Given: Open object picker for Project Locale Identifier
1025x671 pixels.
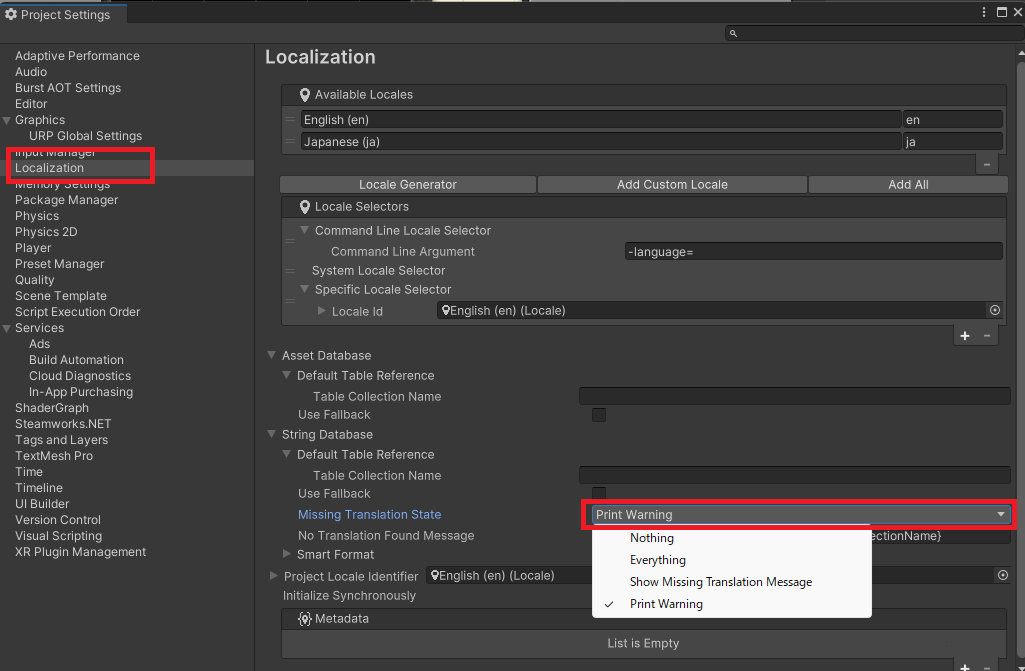Looking at the screenshot, I should pos(1003,575).
